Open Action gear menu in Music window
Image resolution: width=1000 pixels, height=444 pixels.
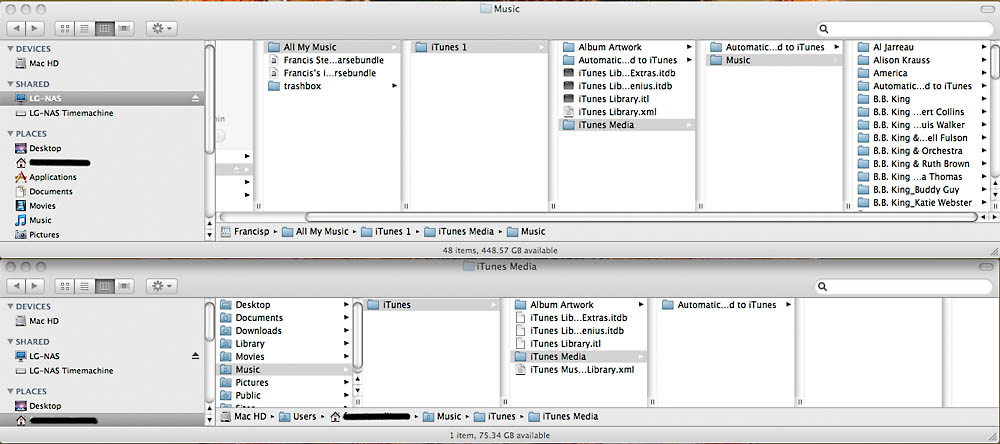pyautogui.click(x=161, y=28)
